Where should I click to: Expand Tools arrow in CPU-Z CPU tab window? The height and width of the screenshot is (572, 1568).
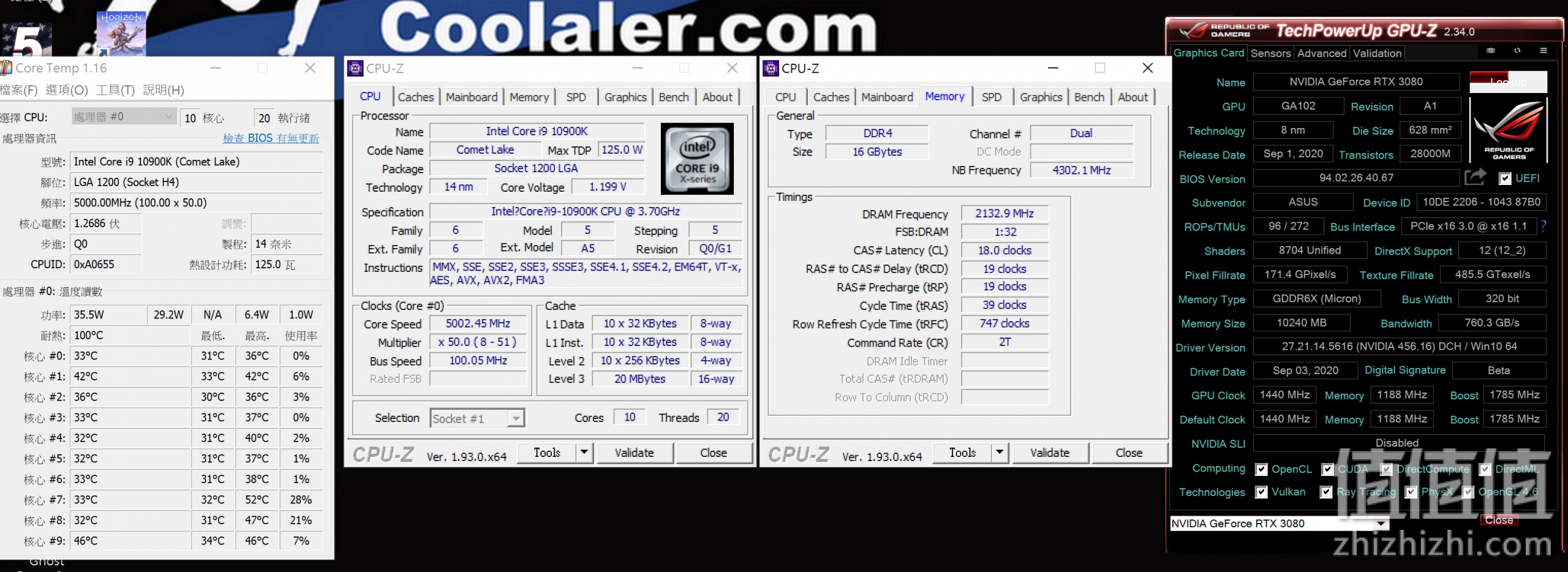pos(584,453)
